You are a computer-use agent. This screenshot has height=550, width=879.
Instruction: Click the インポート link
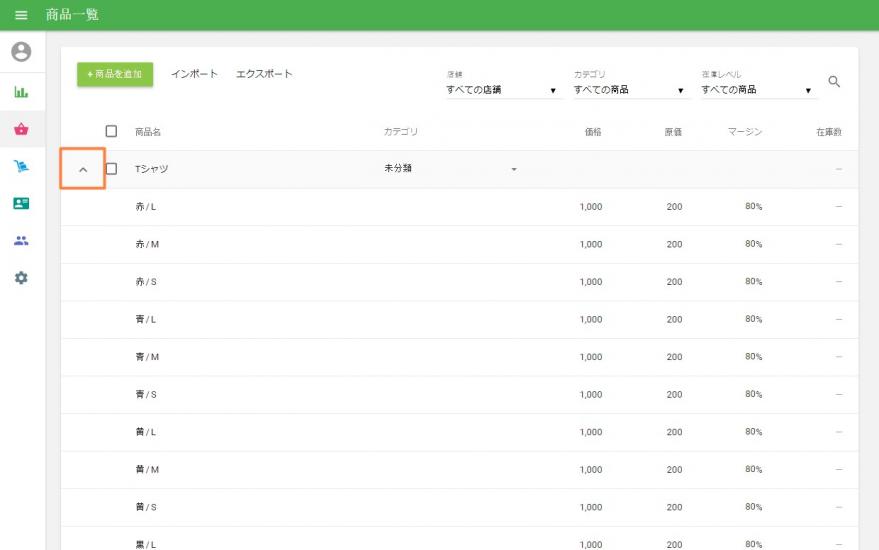tap(194, 74)
